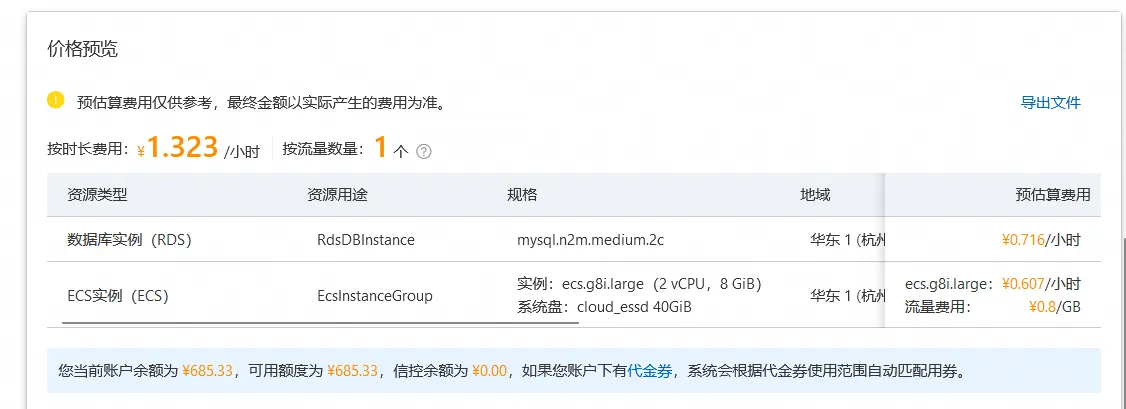This screenshot has width=1126, height=409.
Task: Click the table's horizontal scrollbar
Action: [x=320, y=323]
